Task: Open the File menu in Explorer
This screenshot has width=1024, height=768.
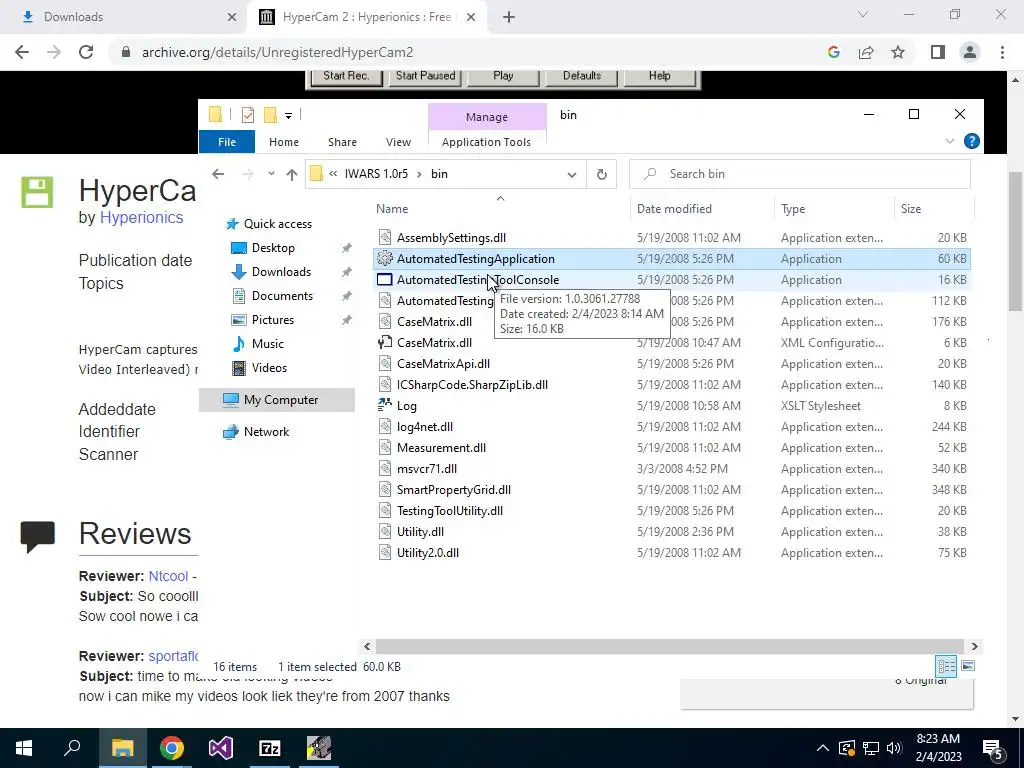Action: 227,142
